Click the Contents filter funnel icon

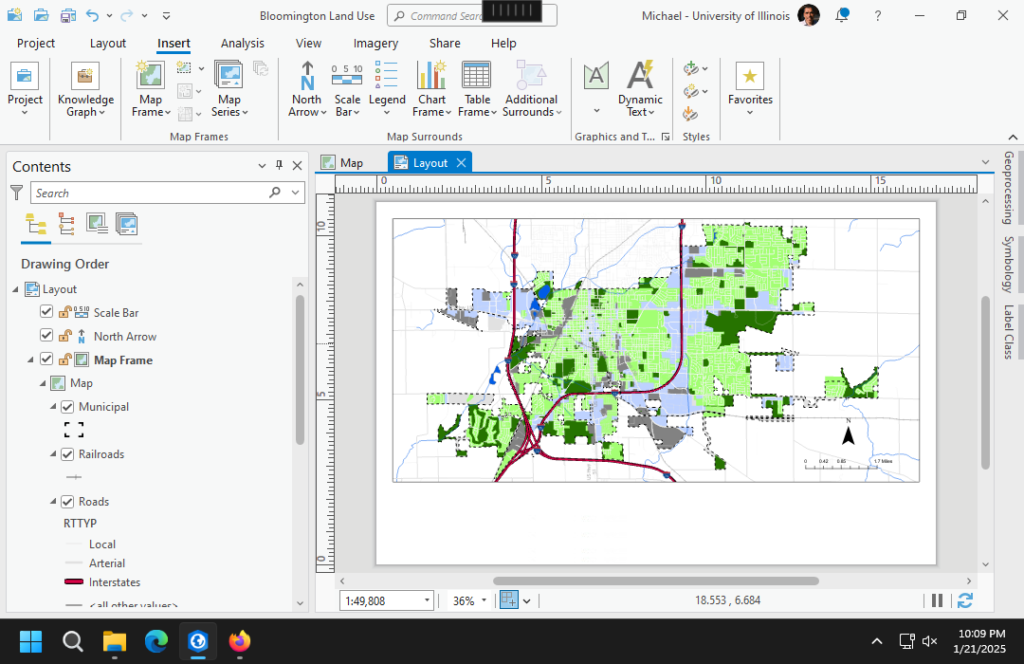(17, 193)
